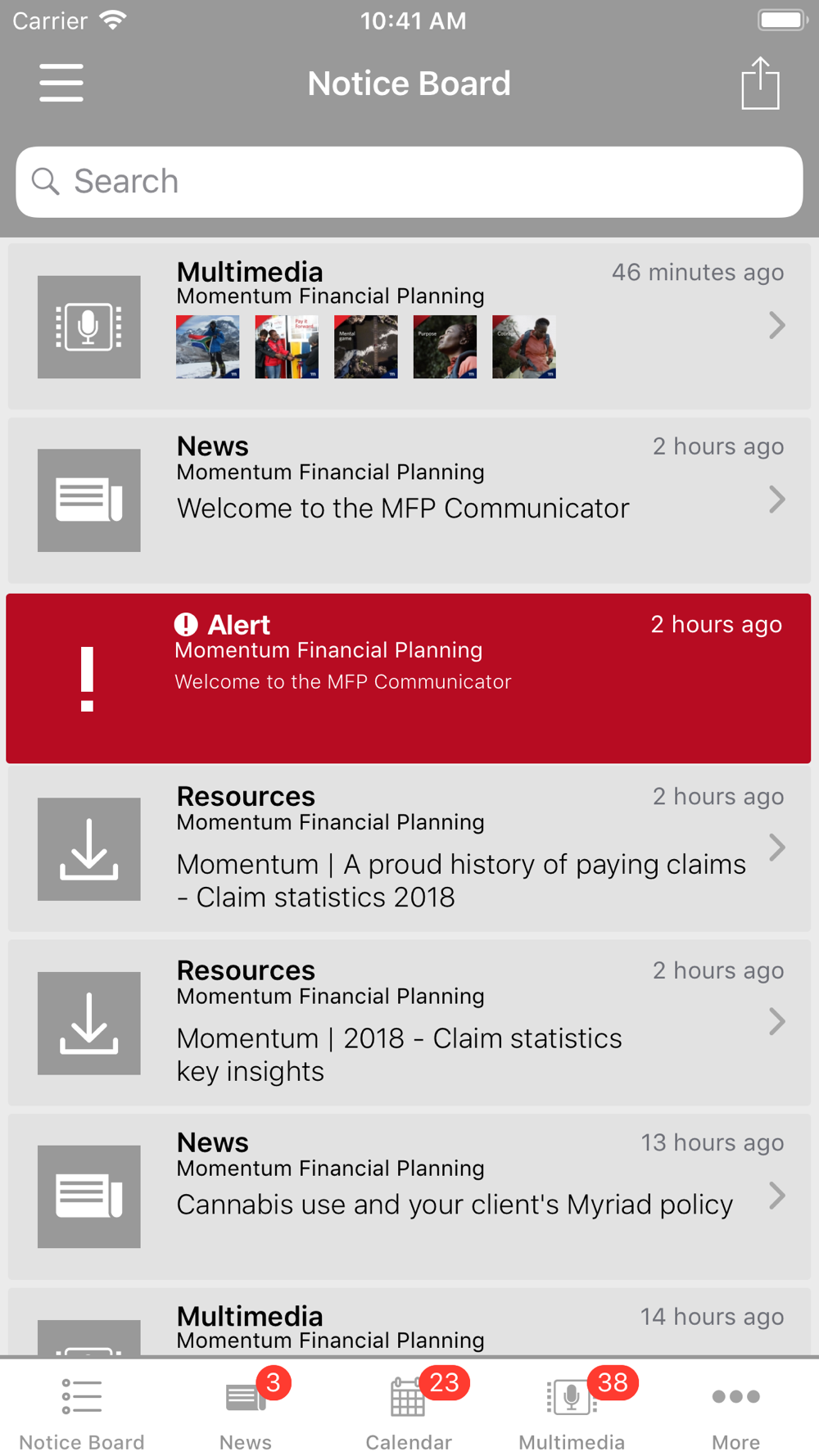This screenshot has width=819, height=1456.
Task: Open the hamburger menu
Action: click(61, 83)
